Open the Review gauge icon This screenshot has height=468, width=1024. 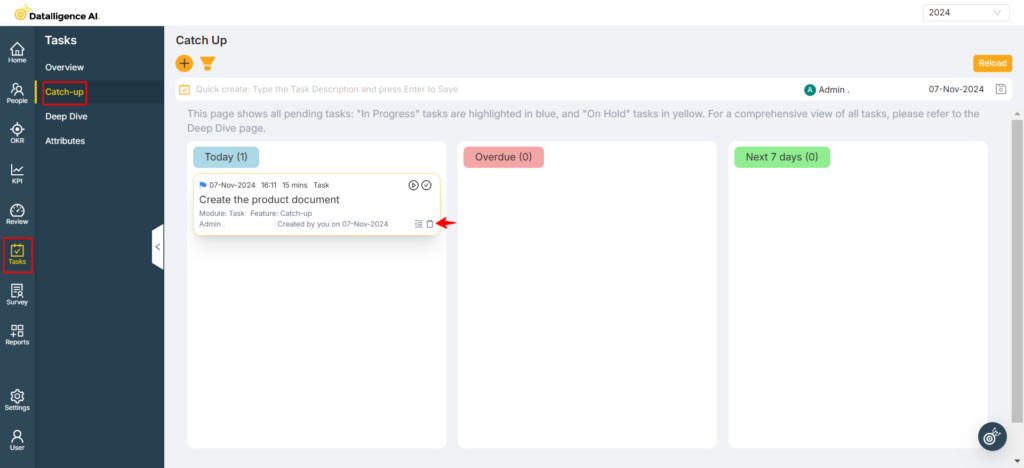click(17, 213)
